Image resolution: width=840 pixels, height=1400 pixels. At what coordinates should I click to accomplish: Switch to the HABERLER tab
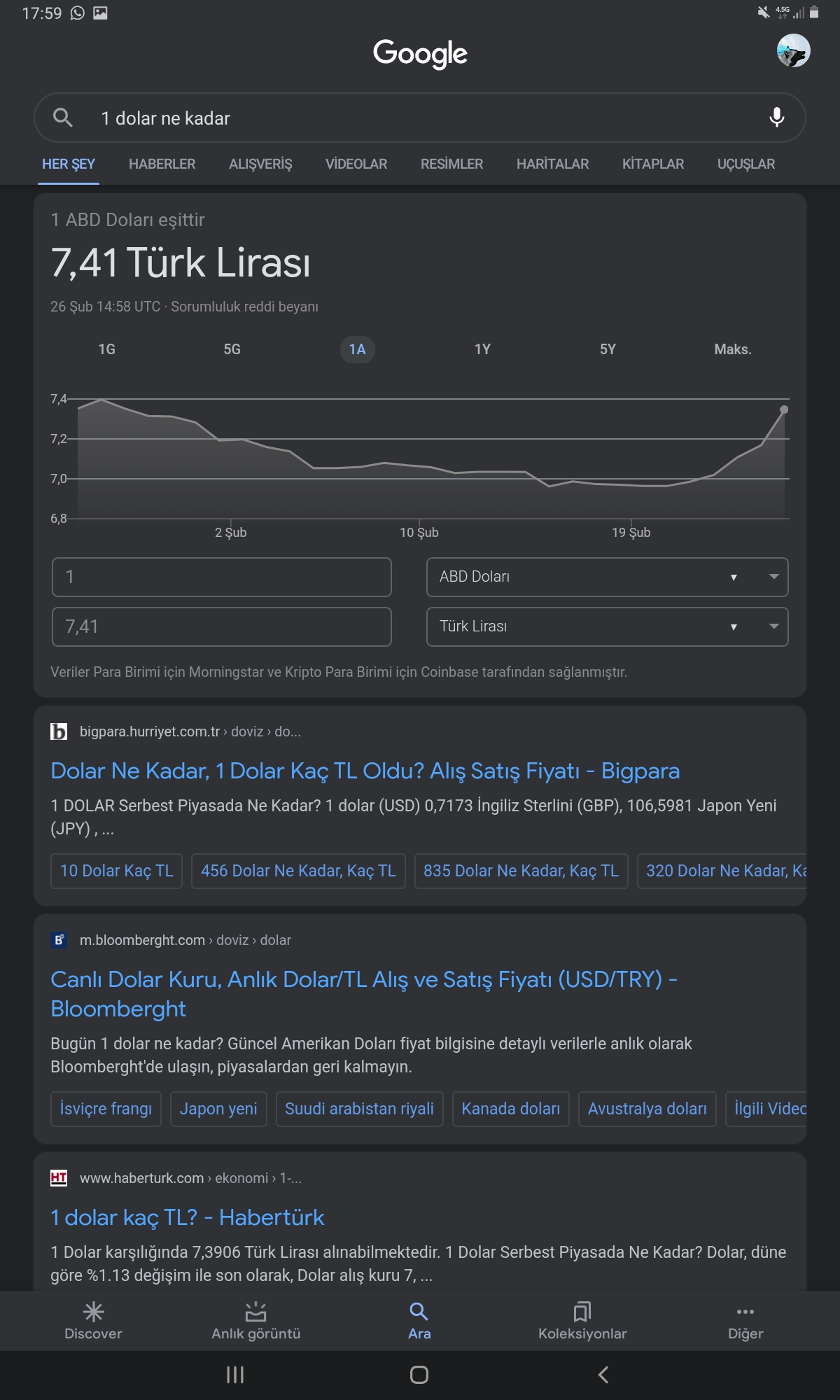tap(162, 164)
